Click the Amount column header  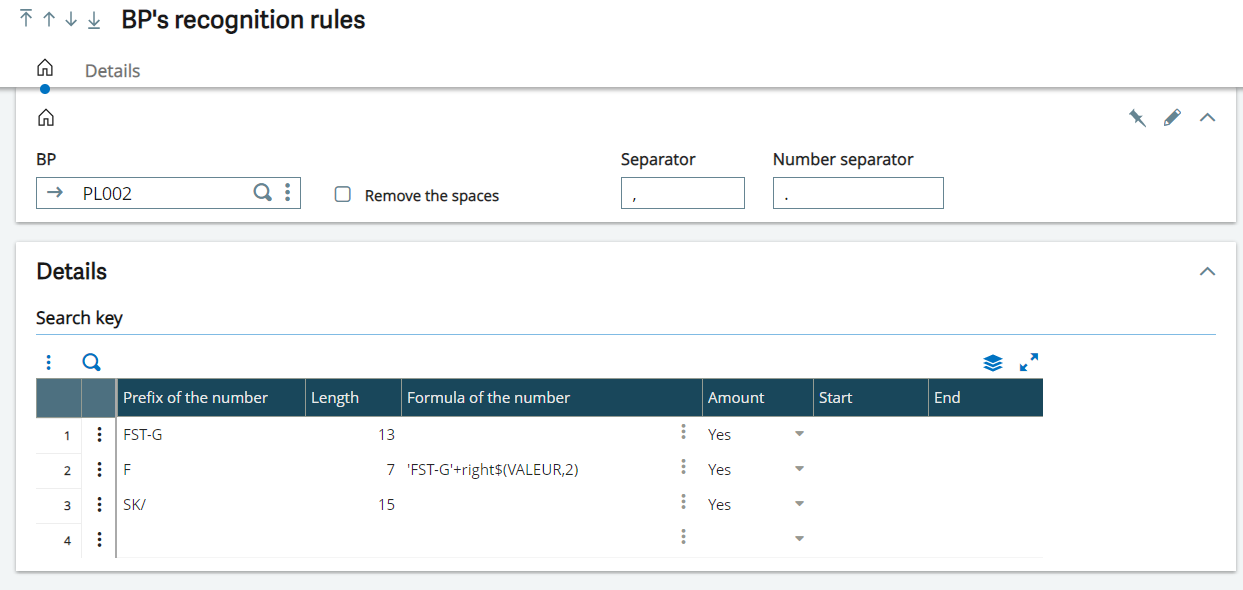[758, 397]
